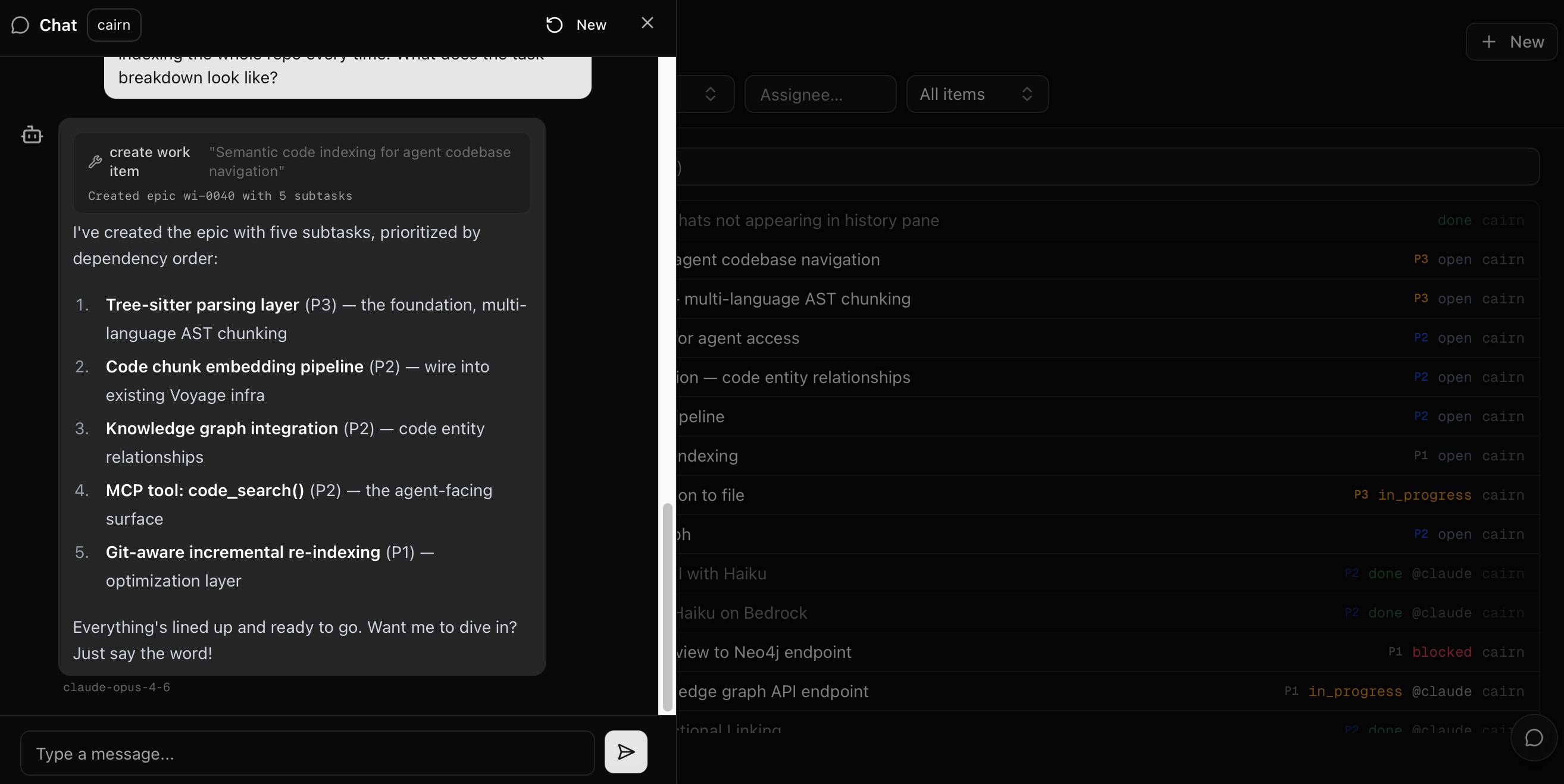The height and width of the screenshot is (784, 1564).
Task: Click the robot assistant avatar icon
Action: point(32,134)
